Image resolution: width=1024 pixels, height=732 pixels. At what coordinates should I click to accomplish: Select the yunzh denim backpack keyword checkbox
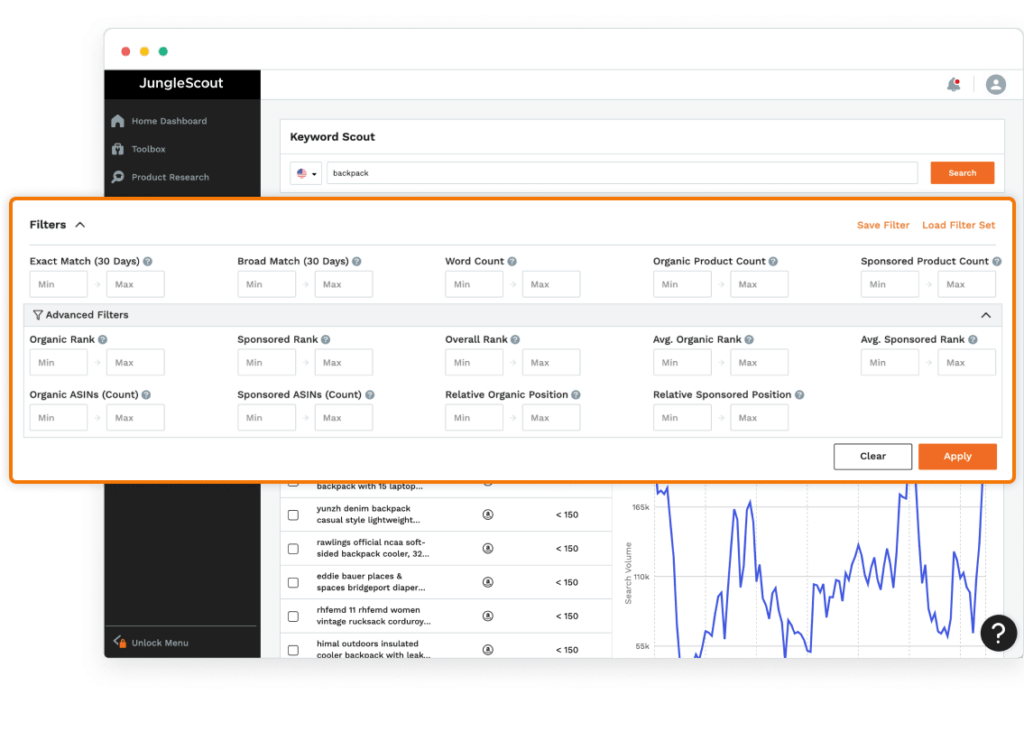[x=293, y=515]
